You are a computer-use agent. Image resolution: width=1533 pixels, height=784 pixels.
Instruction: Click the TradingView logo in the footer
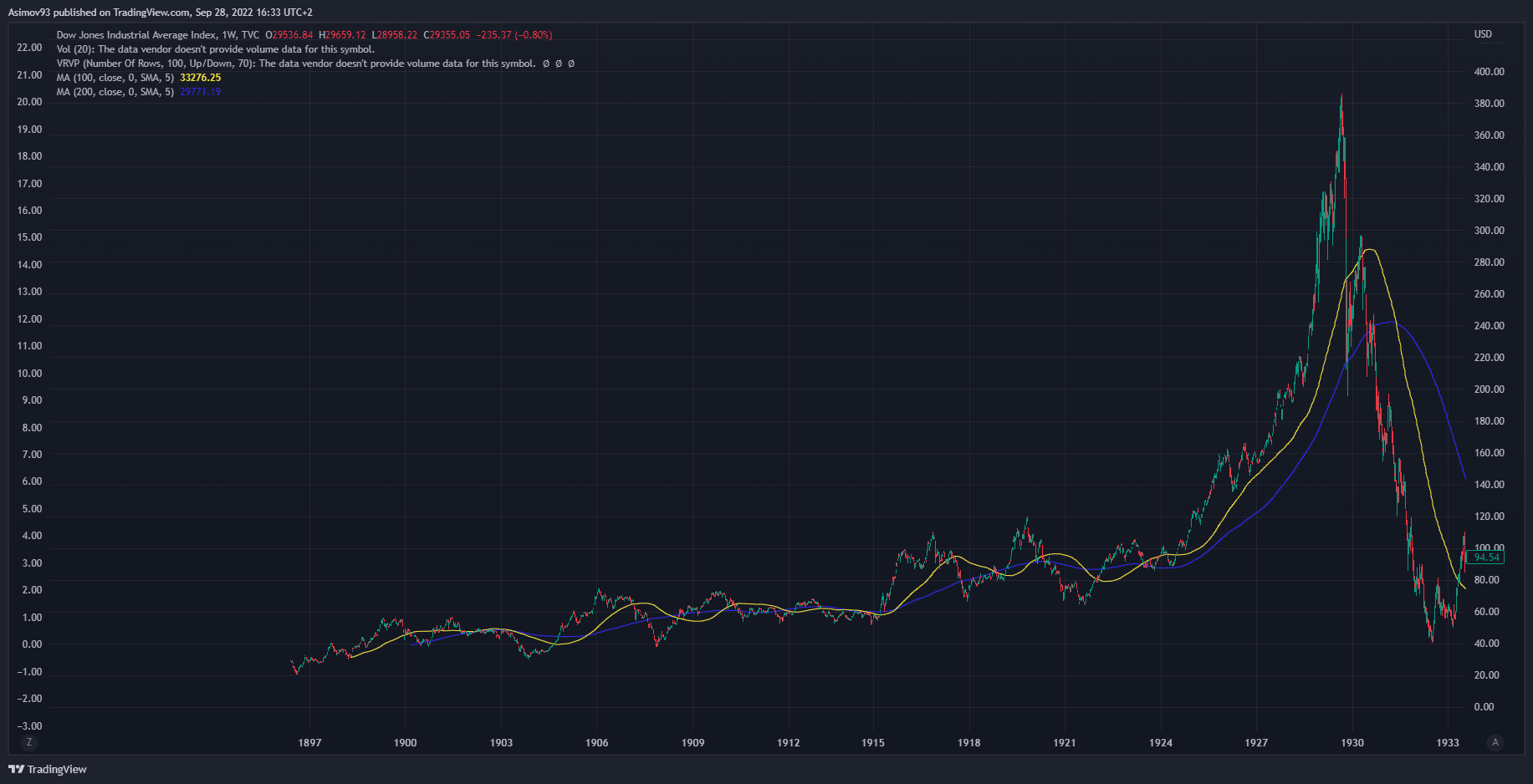pyautogui.click(x=48, y=769)
